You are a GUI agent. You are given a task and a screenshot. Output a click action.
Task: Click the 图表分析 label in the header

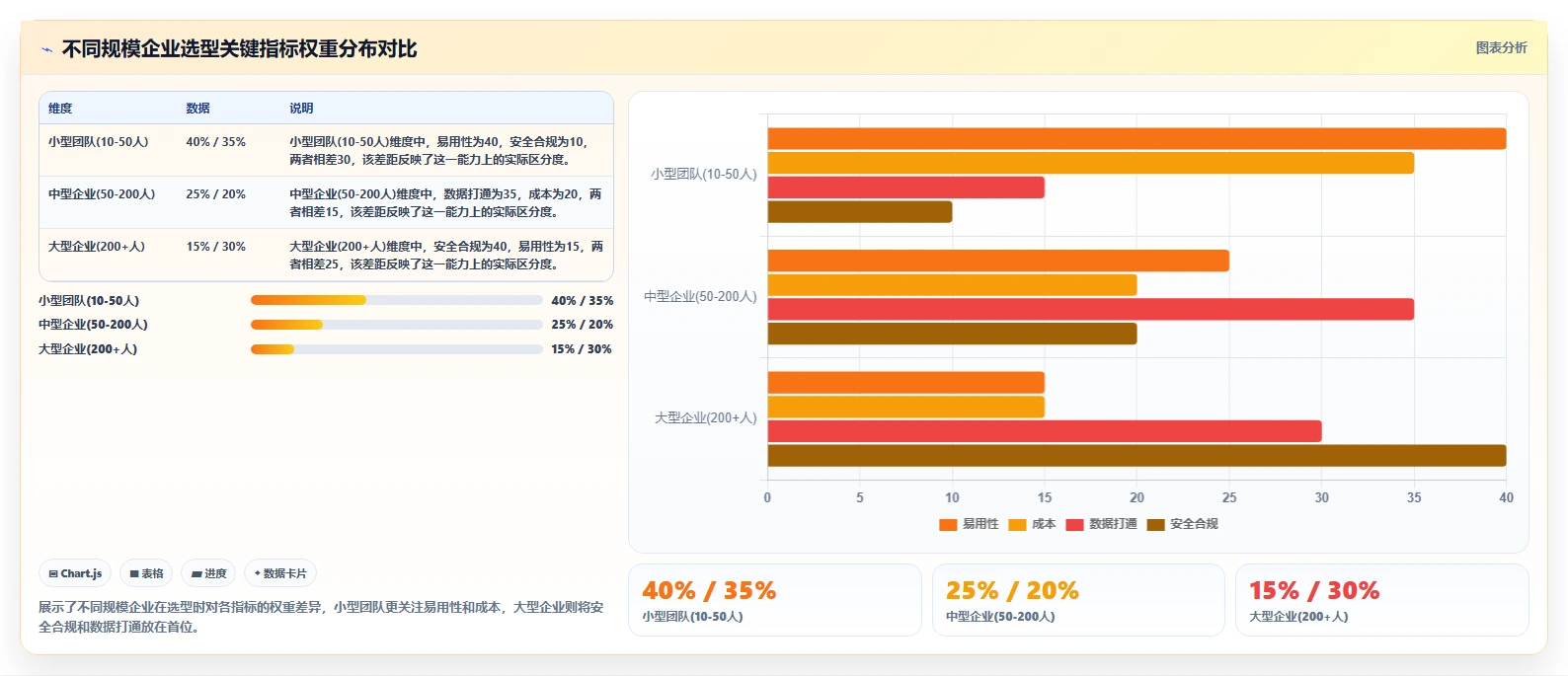coord(1501,47)
